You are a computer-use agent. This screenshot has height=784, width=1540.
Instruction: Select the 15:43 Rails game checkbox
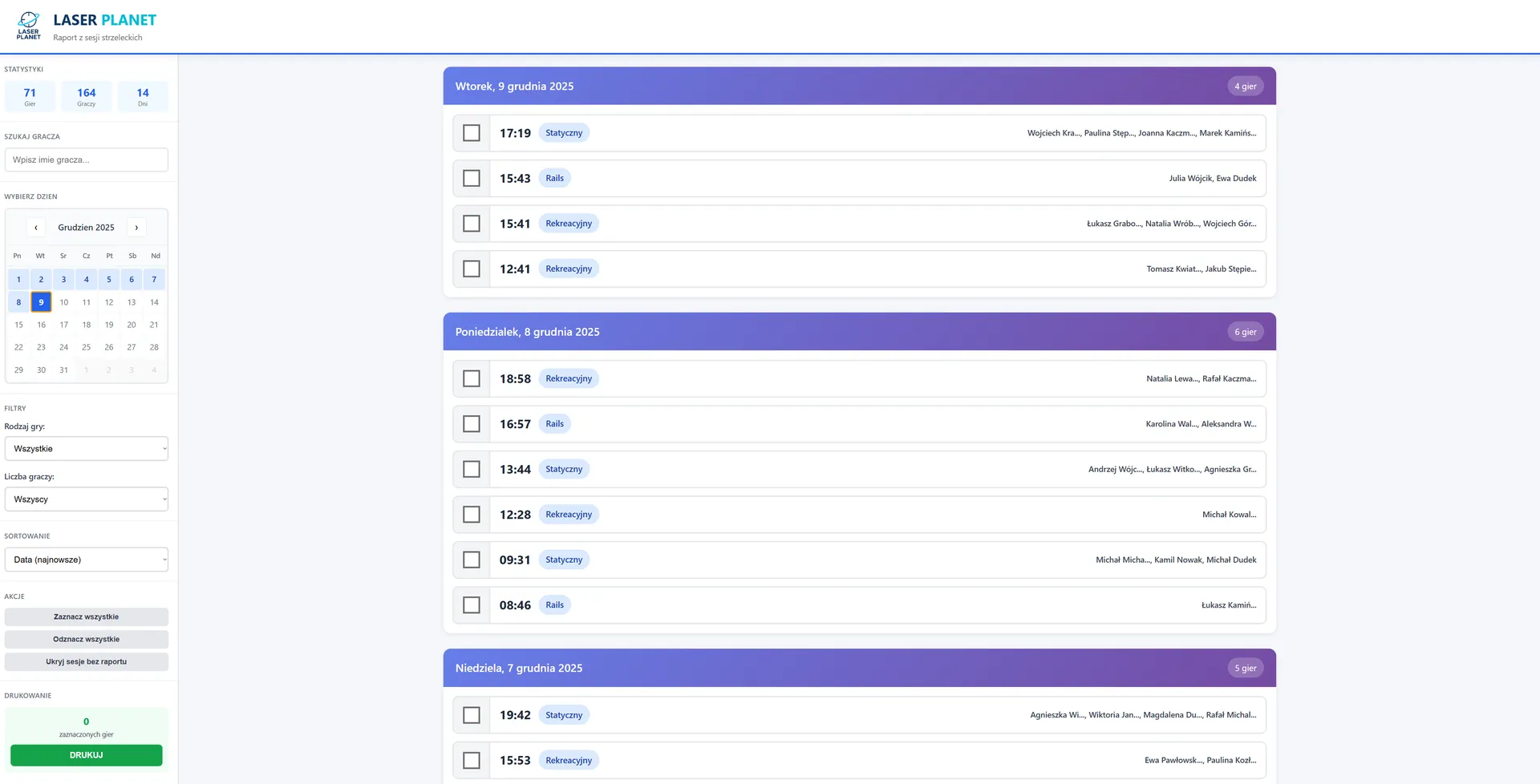[x=472, y=178]
